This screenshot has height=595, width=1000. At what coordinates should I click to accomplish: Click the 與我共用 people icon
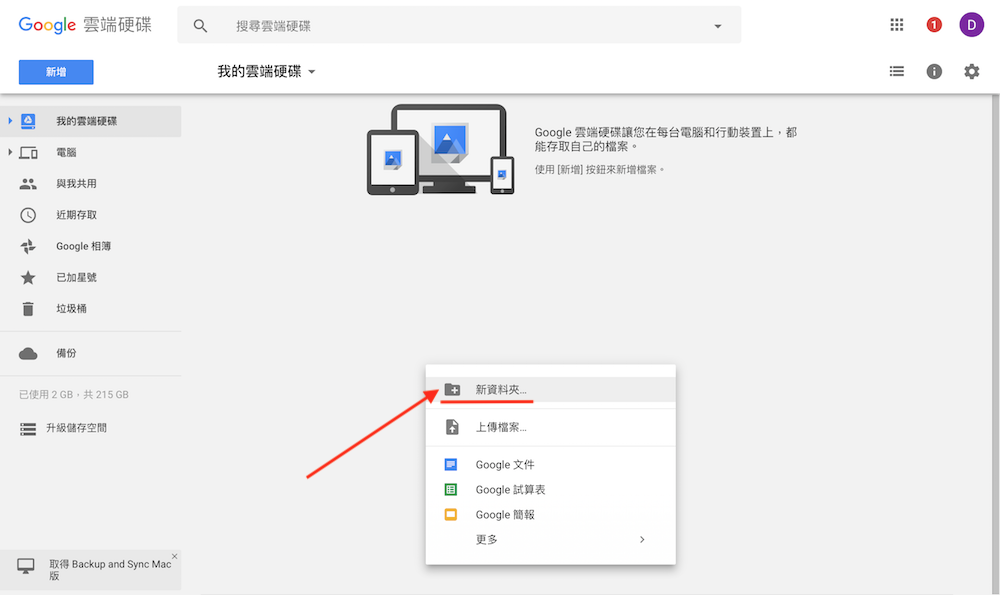[x=28, y=184]
